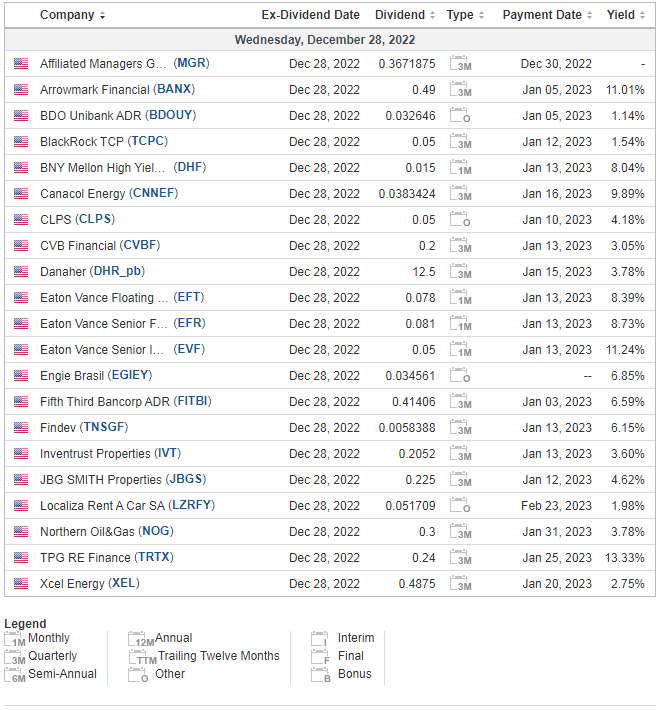Click the Wednesday, December 28, 2022 date header
The height and width of the screenshot is (710, 661).
325,40
